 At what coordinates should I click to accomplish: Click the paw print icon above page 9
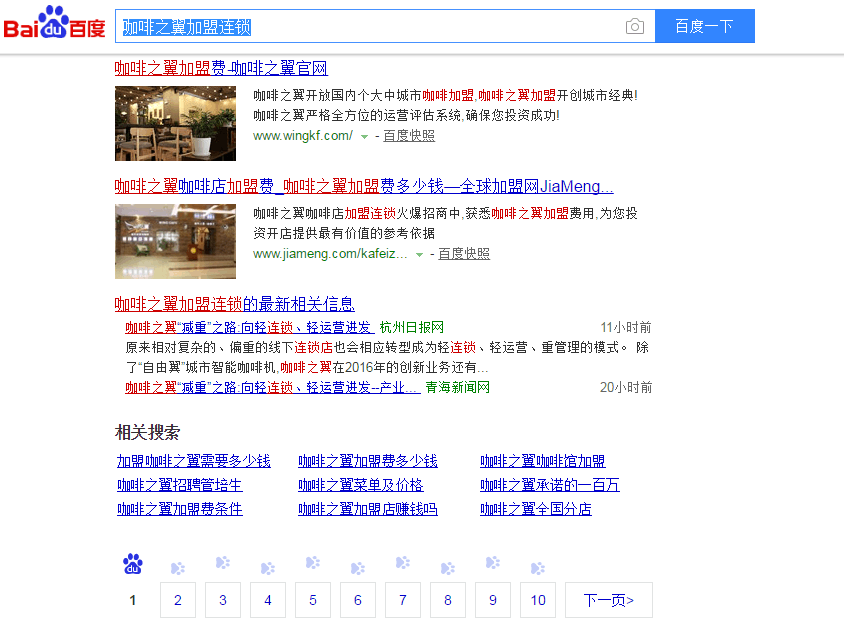coord(493,562)
